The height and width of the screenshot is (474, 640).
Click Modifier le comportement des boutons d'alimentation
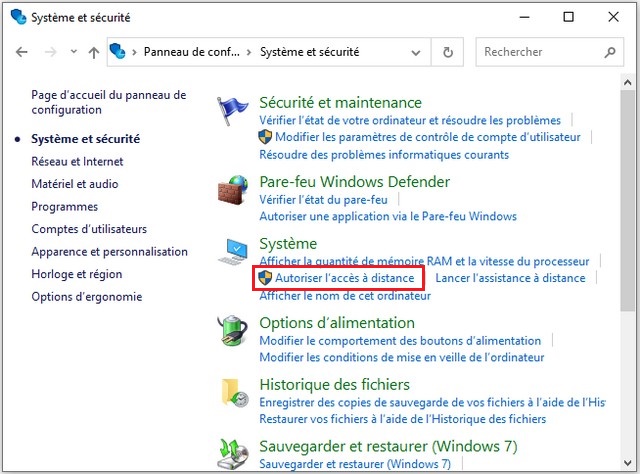click(x=400, y=341)
